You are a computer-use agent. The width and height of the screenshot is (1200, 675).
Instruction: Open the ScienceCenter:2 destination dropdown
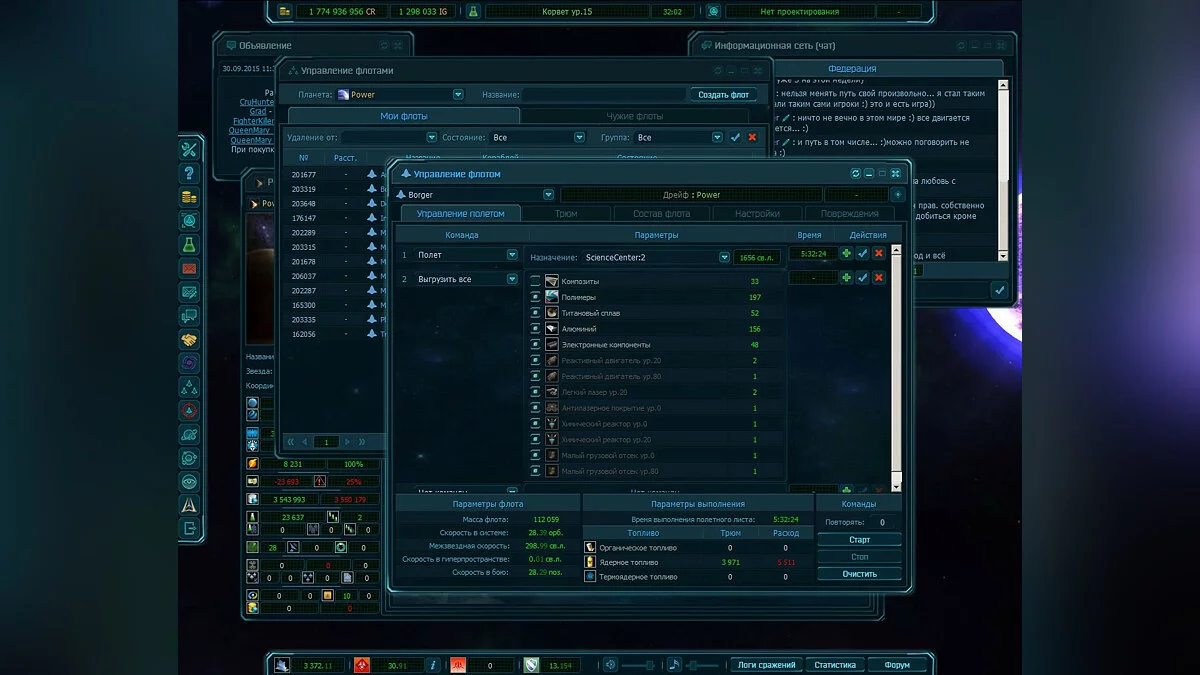(x=724, y=257)
